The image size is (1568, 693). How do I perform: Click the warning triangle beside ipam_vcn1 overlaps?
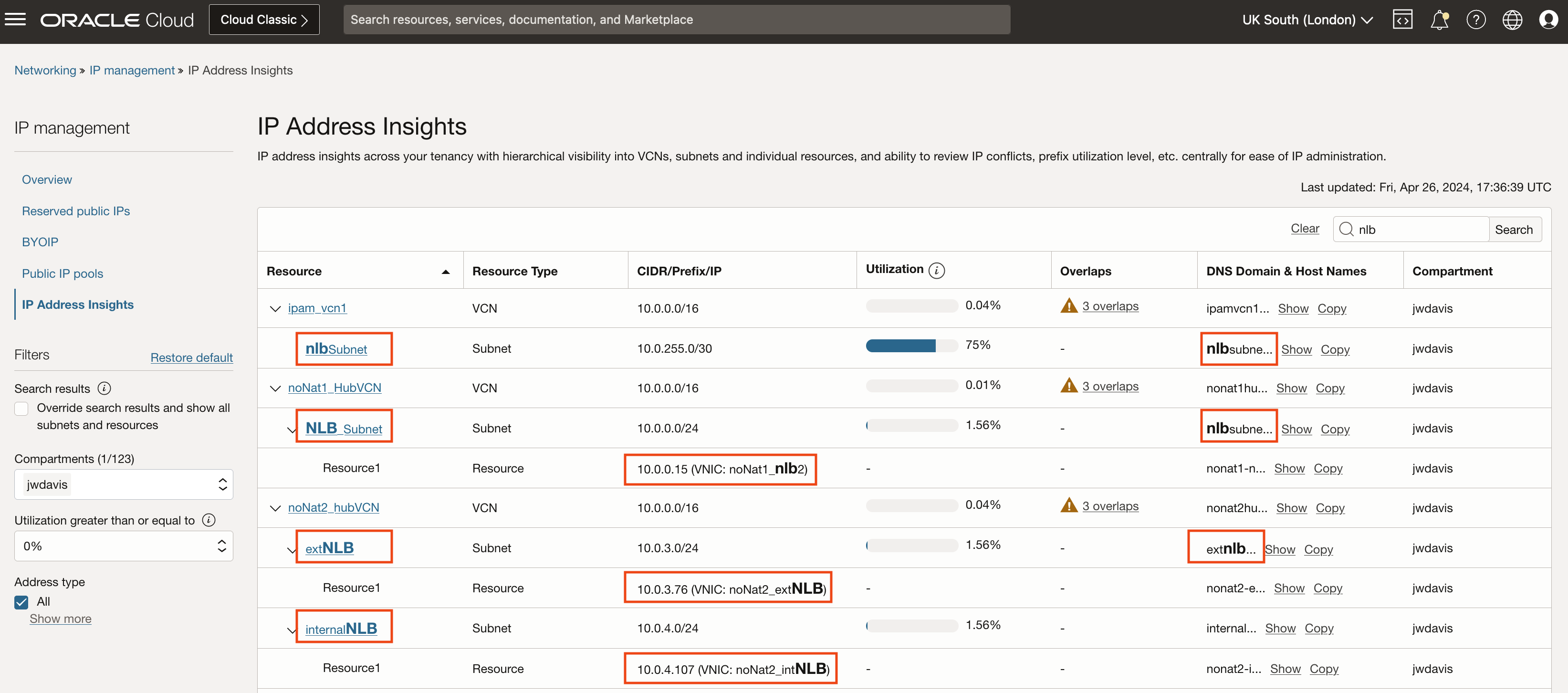[1069, 306]
